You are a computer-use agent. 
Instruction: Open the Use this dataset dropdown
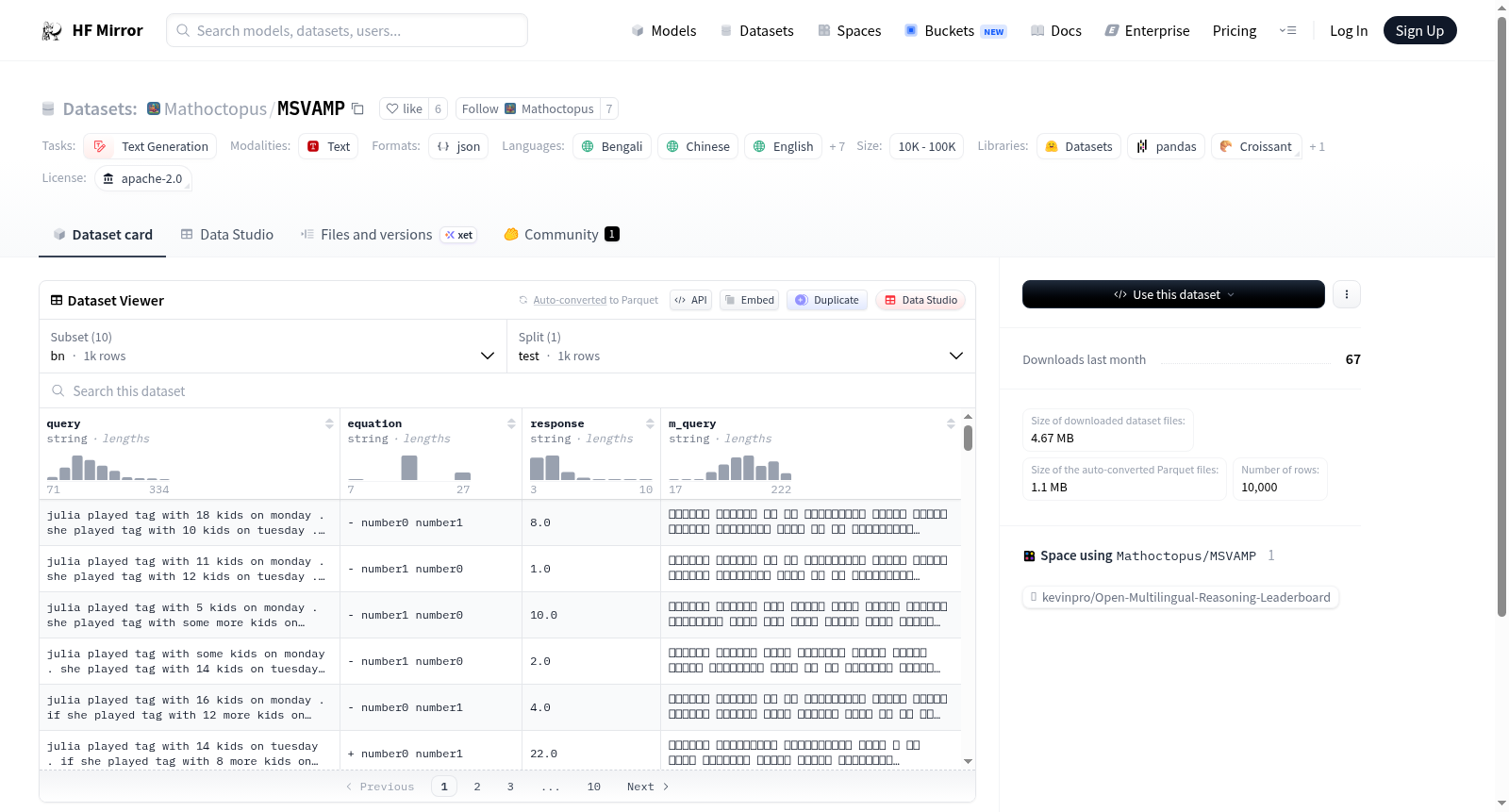pos(1173,294)
